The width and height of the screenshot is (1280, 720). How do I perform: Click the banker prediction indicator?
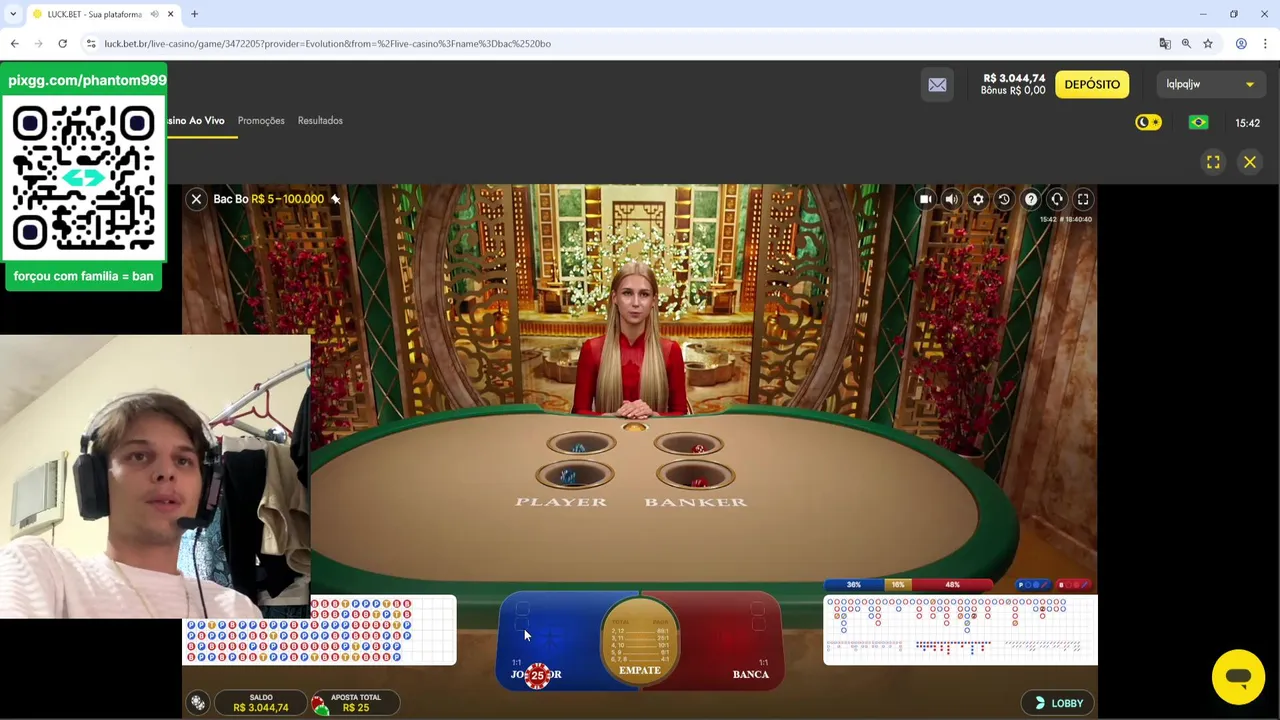pyautogui.click(x=1074, y=584)
